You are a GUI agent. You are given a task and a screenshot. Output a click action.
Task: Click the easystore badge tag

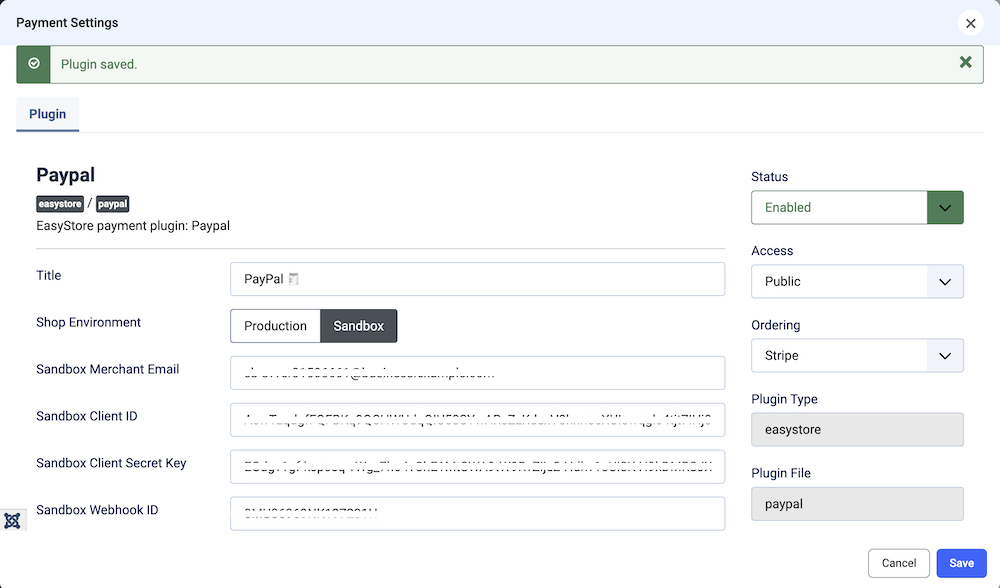(60, 204)
